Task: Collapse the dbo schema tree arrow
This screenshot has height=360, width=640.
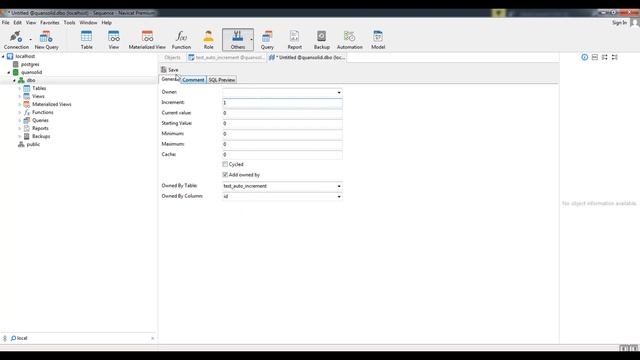Action: pyautogui.click(x=14, y=80)
